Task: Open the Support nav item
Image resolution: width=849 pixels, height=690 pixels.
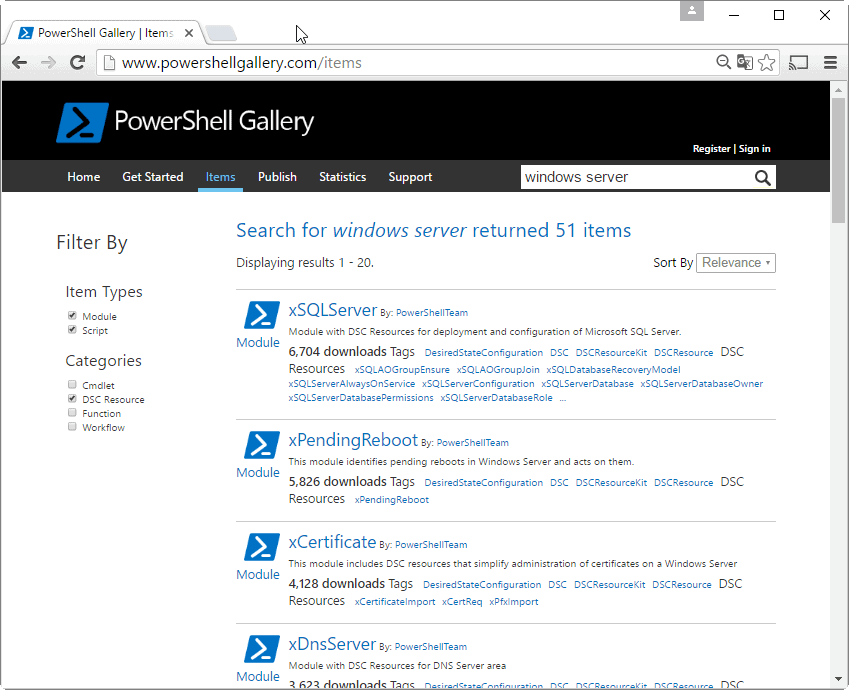Action: tap(410, 177)
